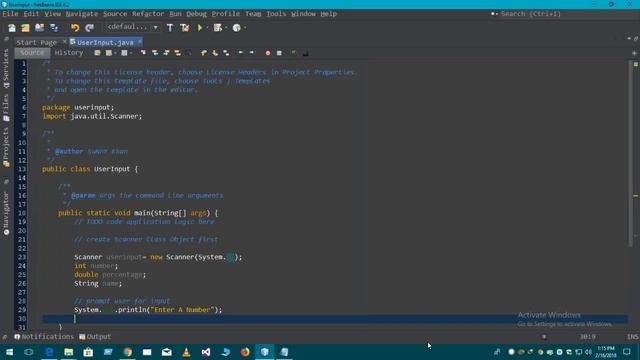Screen dimensions: 640x360
Task: Close the Start Page tab
Action: click(64, 42)
